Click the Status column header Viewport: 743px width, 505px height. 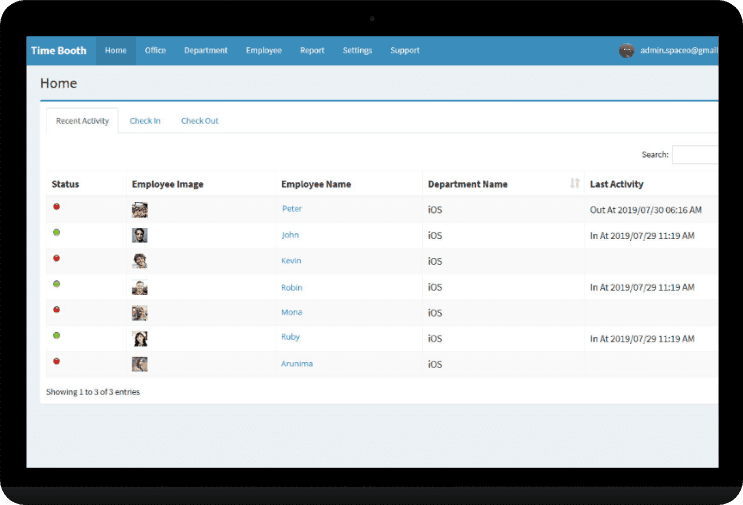[65, 184]
